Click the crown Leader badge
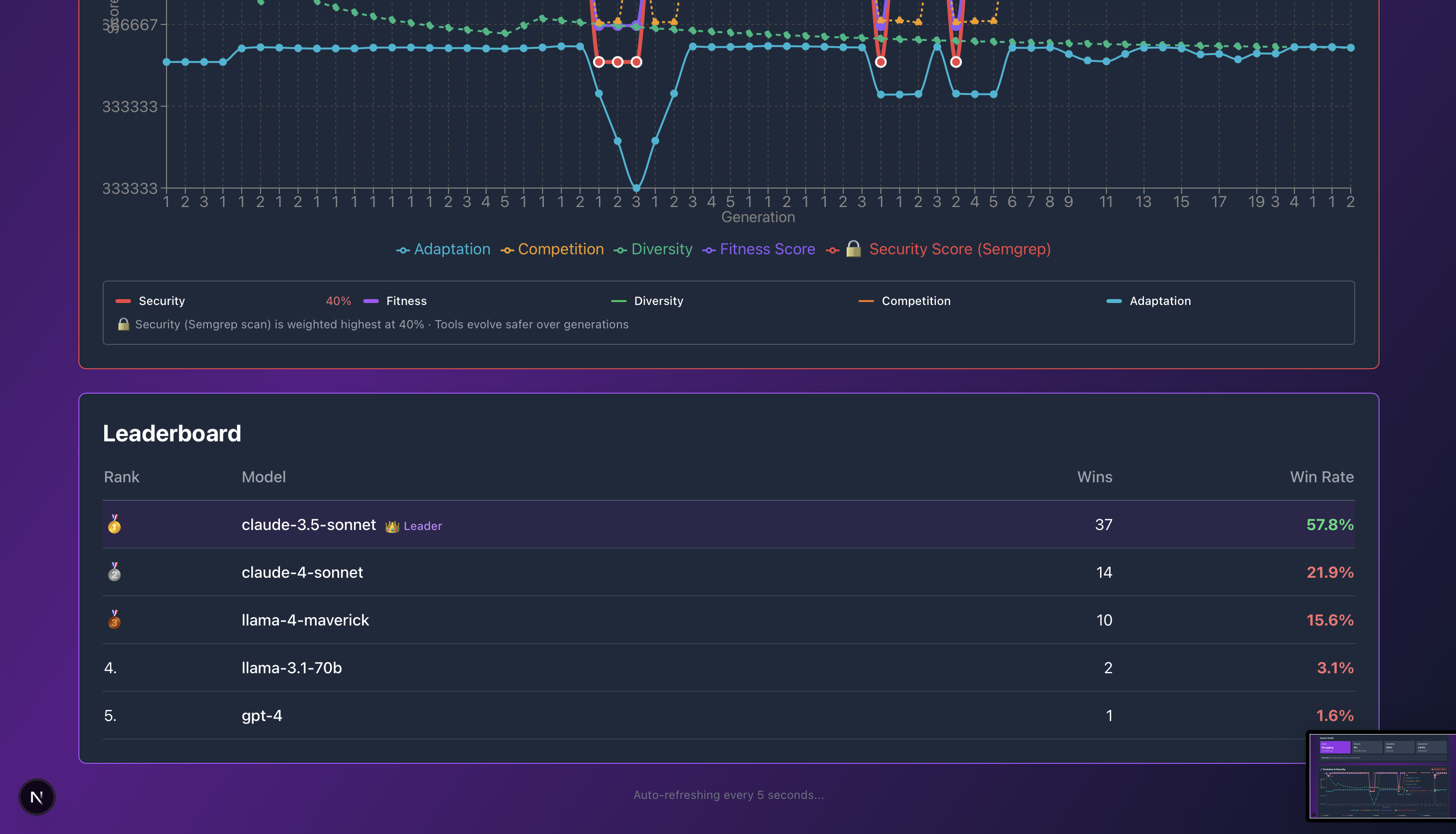 click(x=413, y=526)
